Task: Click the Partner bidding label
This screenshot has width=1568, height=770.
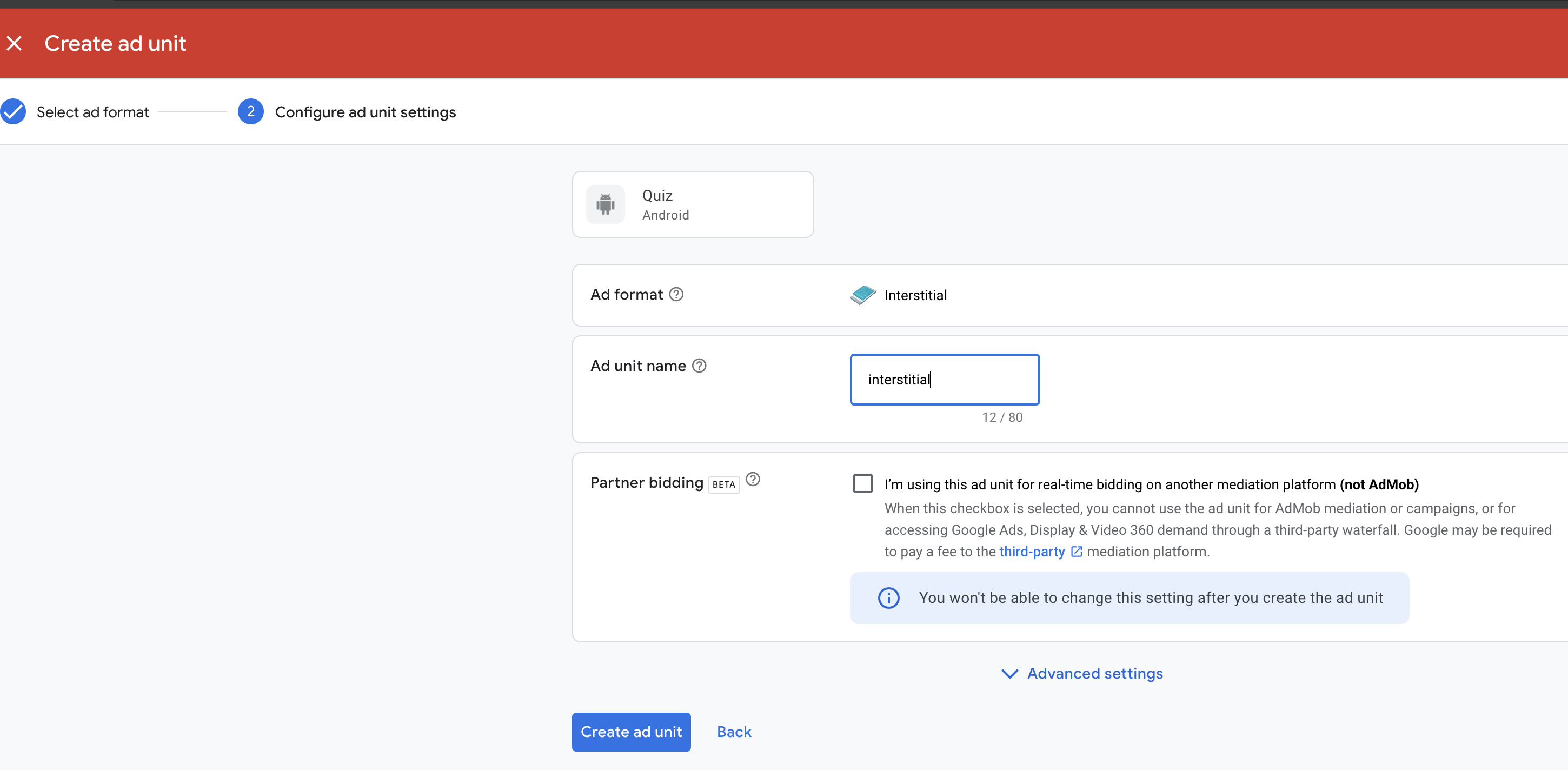Action: click(647, 482)
